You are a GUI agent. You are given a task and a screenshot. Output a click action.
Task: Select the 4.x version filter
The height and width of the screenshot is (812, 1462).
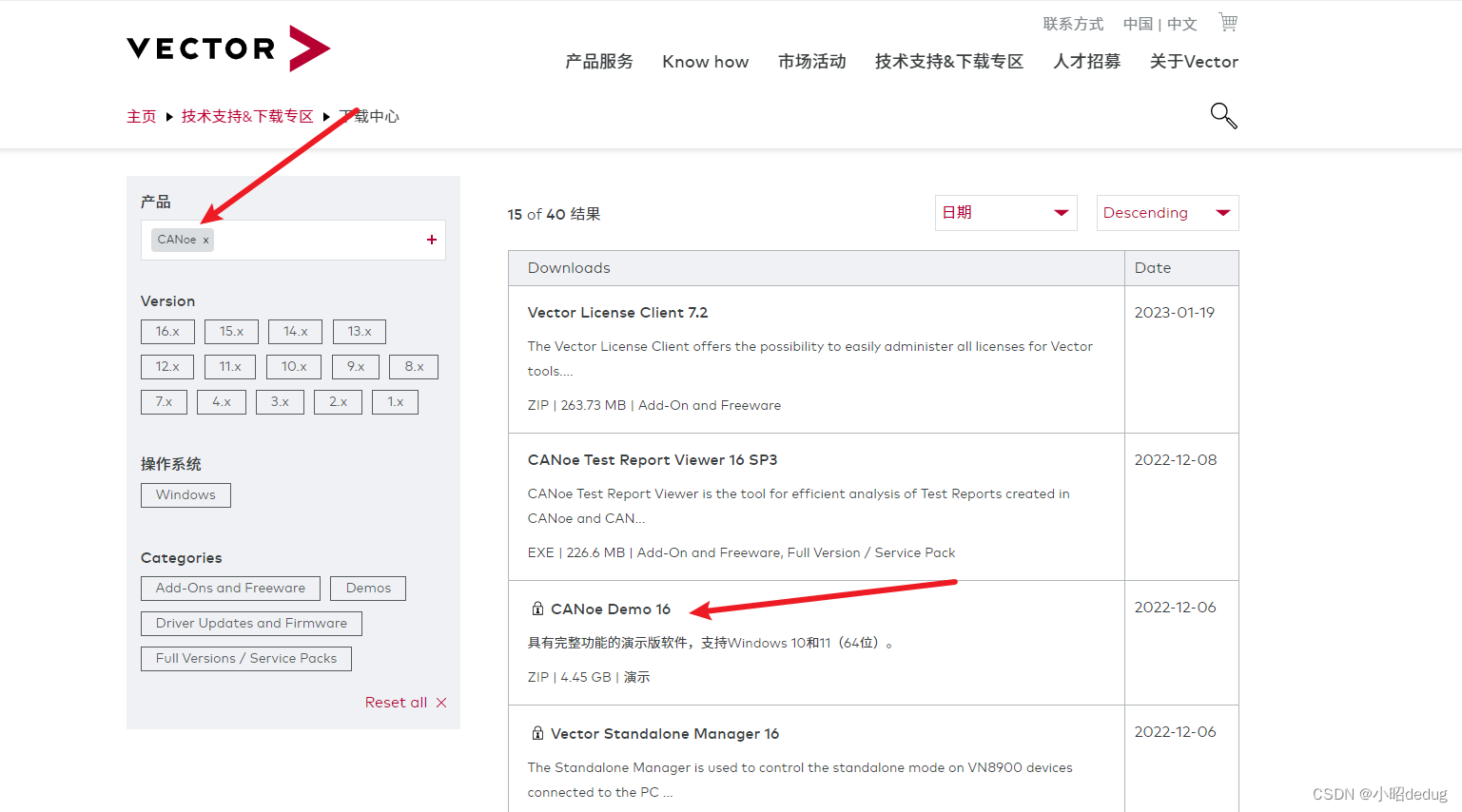click(x=222, y=402)
